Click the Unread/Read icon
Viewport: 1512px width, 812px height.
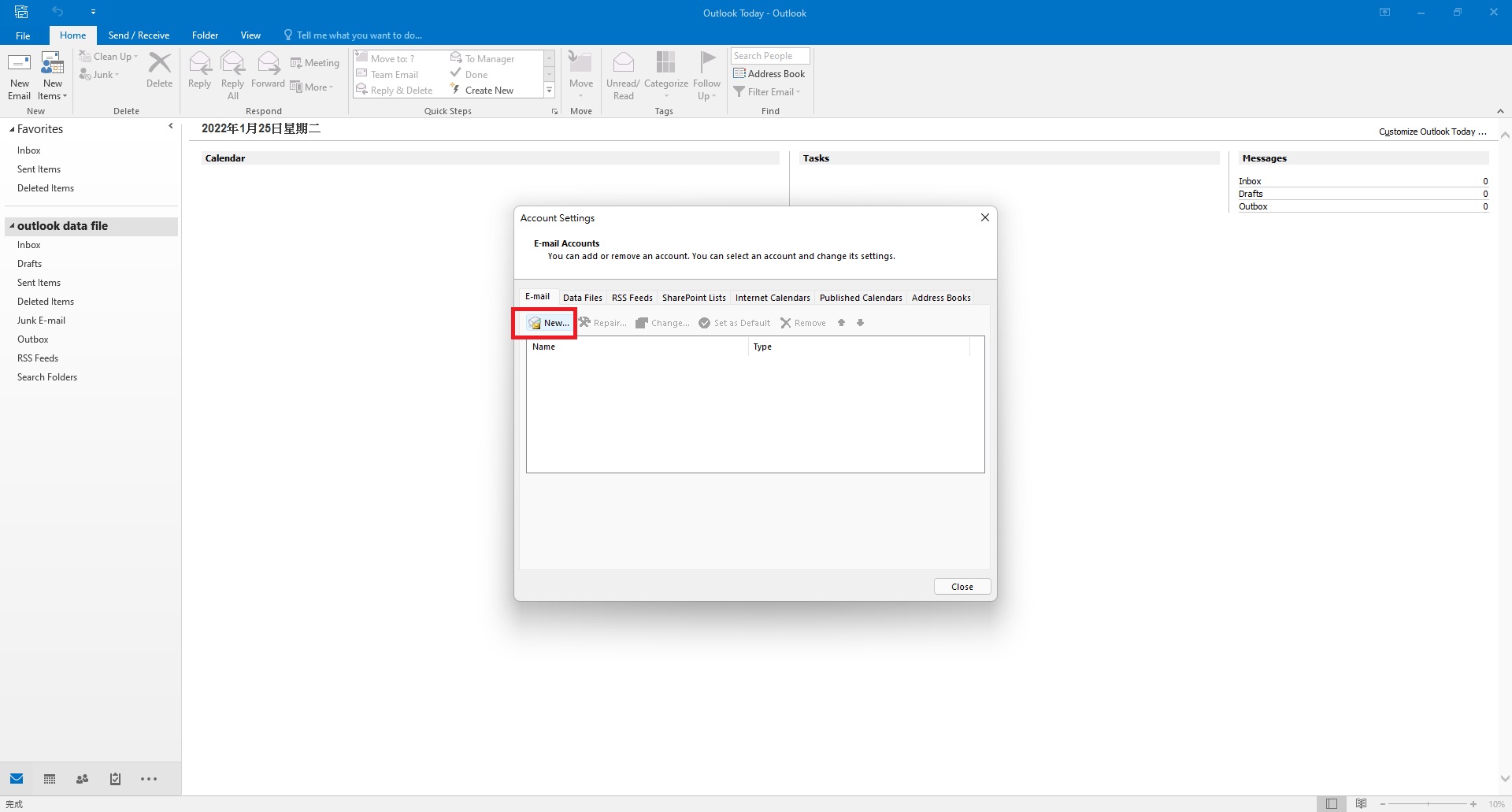(623, 76)
